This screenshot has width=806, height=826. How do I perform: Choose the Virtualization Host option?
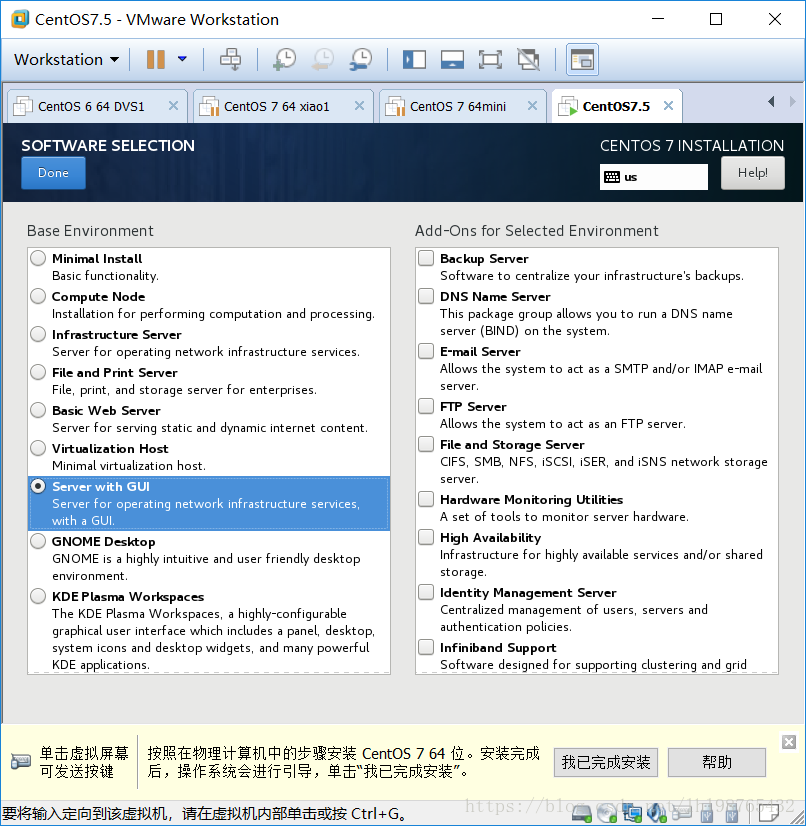pyautogui.click(x=38, y=448)
